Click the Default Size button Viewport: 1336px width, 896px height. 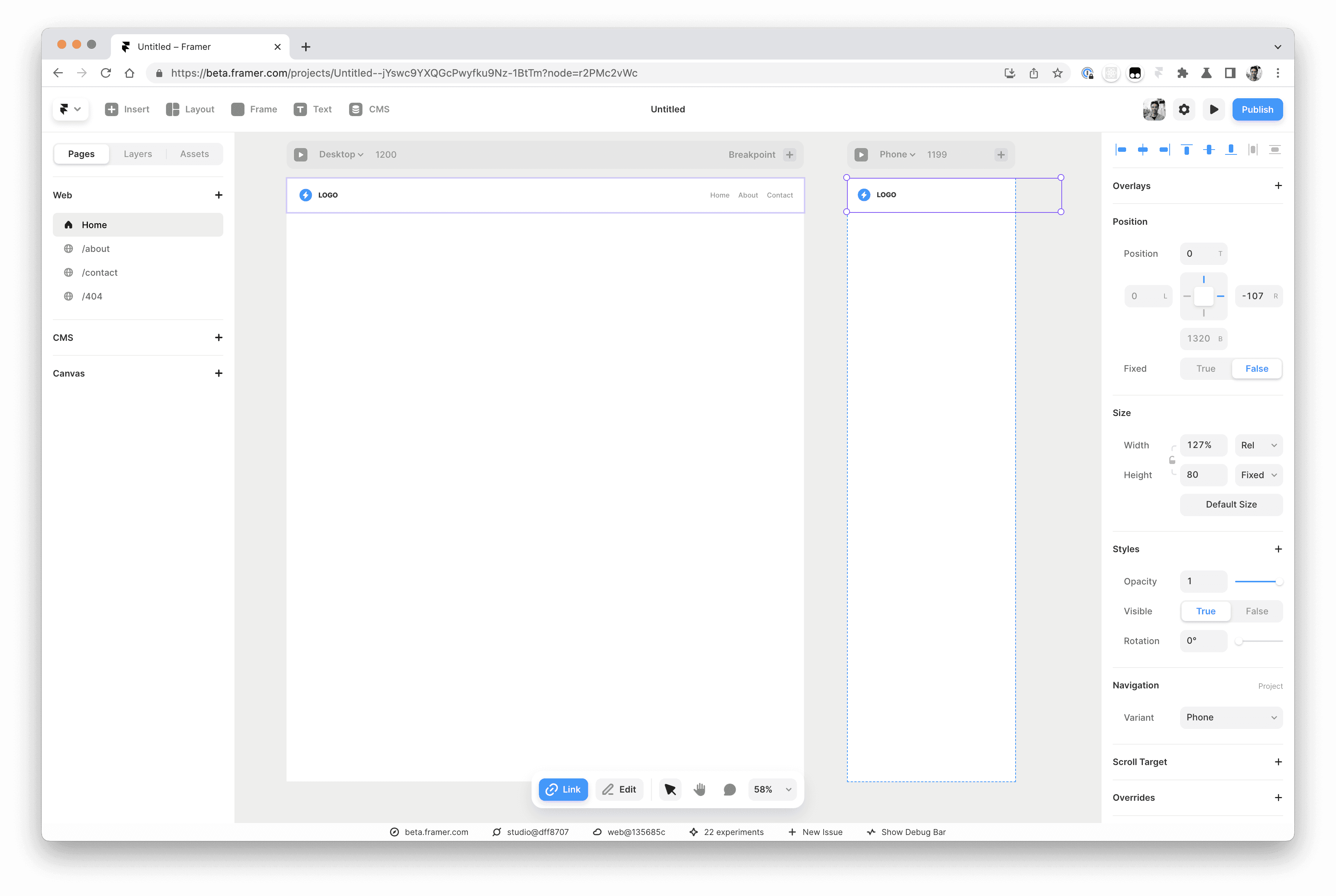1231,504
